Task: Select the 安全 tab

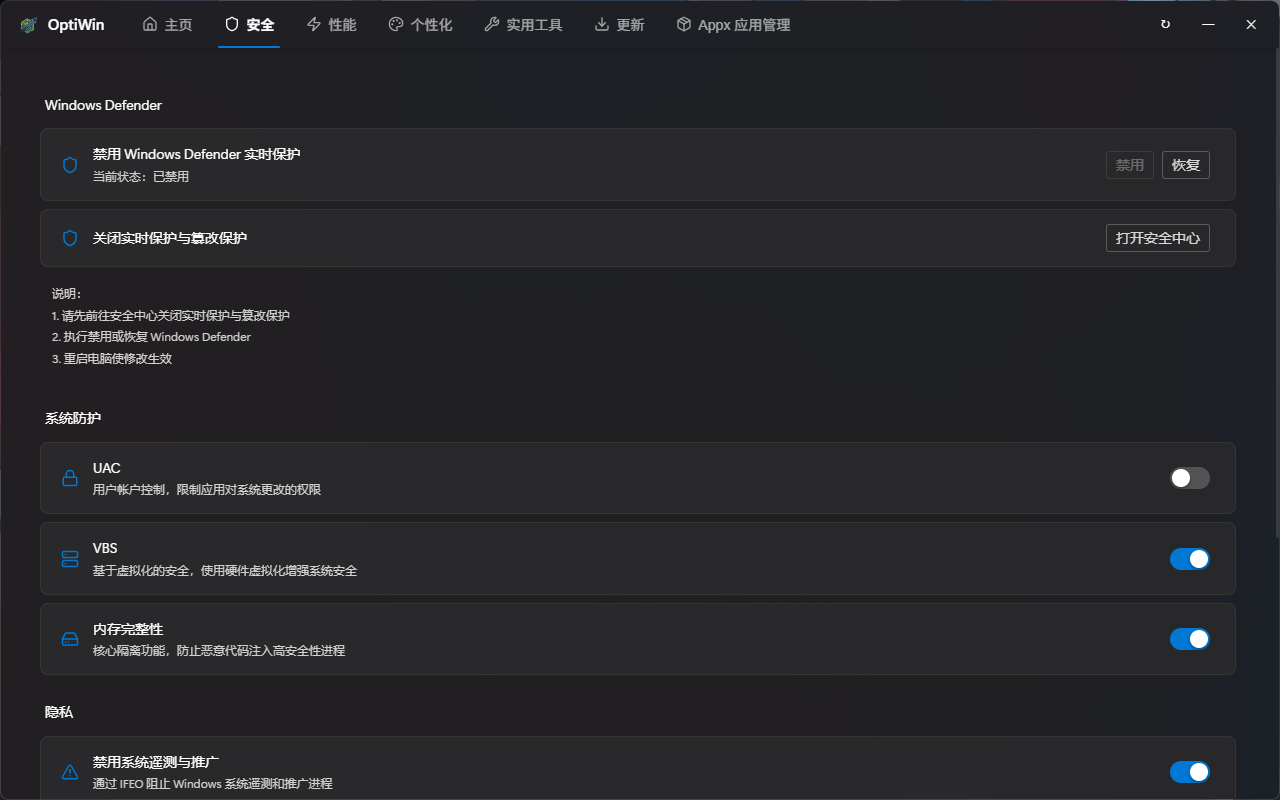Action: (249, 25)
